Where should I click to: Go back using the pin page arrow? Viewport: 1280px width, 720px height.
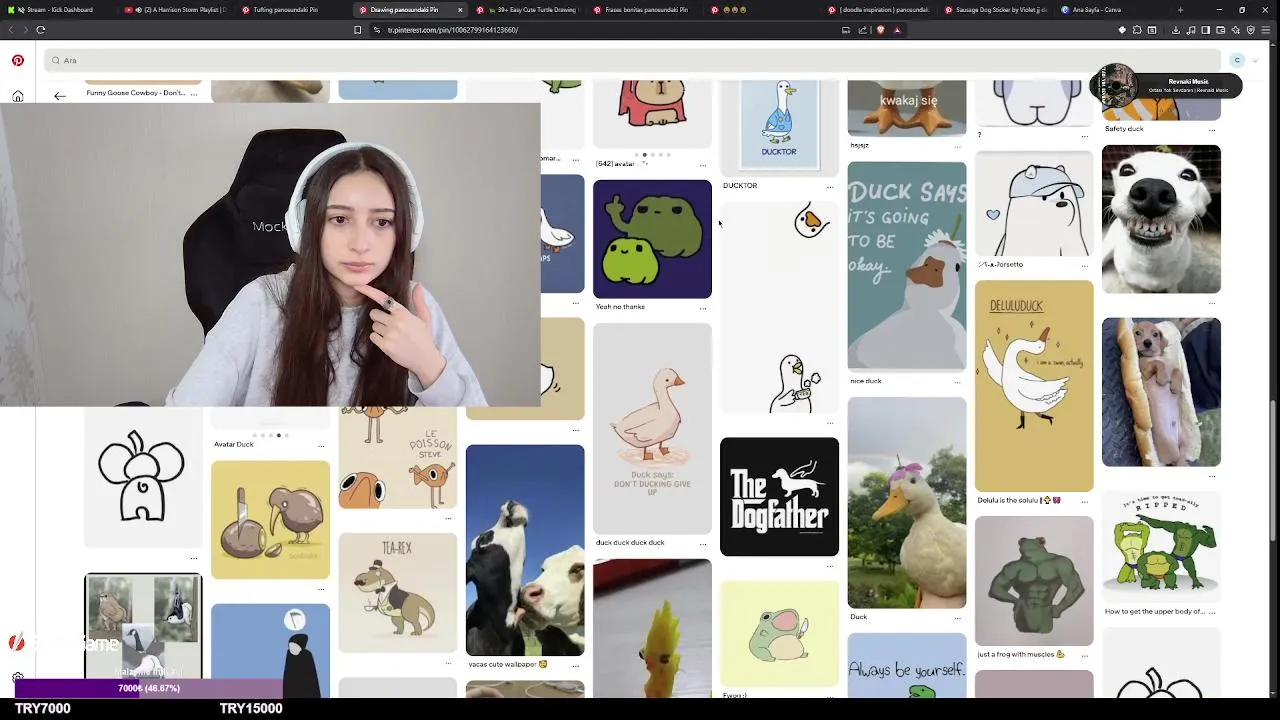tap(60, 96)
